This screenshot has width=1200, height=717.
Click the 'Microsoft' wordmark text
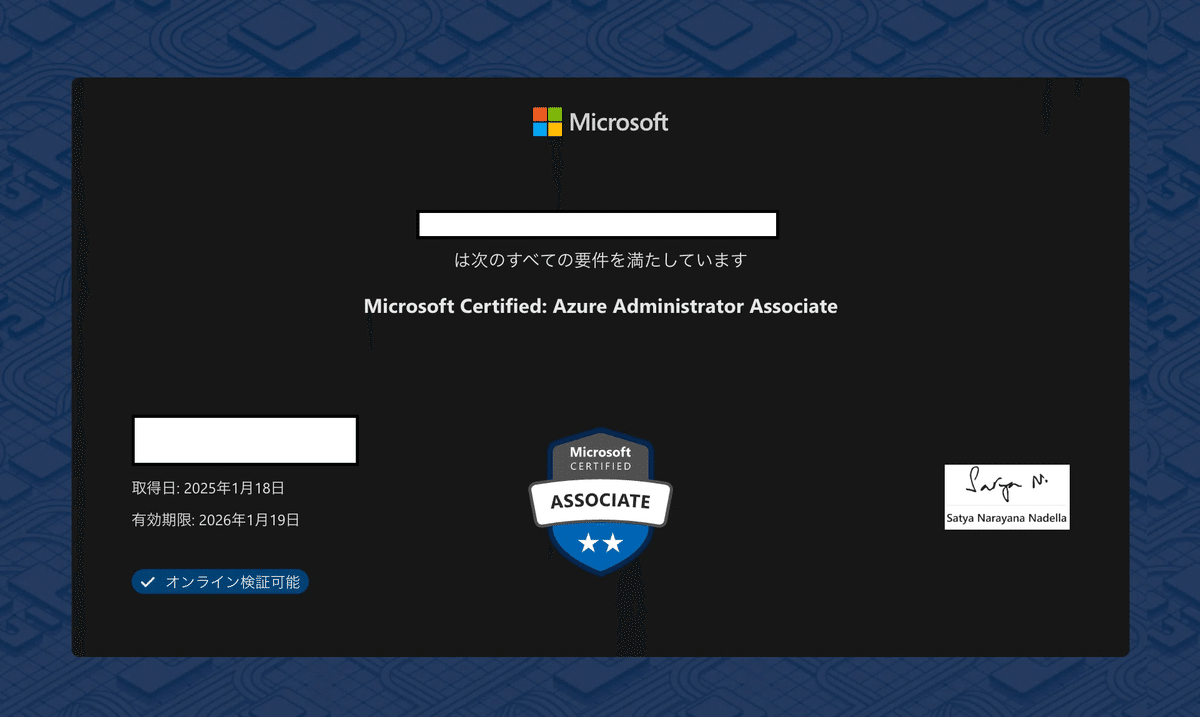(x=619, y=123)
